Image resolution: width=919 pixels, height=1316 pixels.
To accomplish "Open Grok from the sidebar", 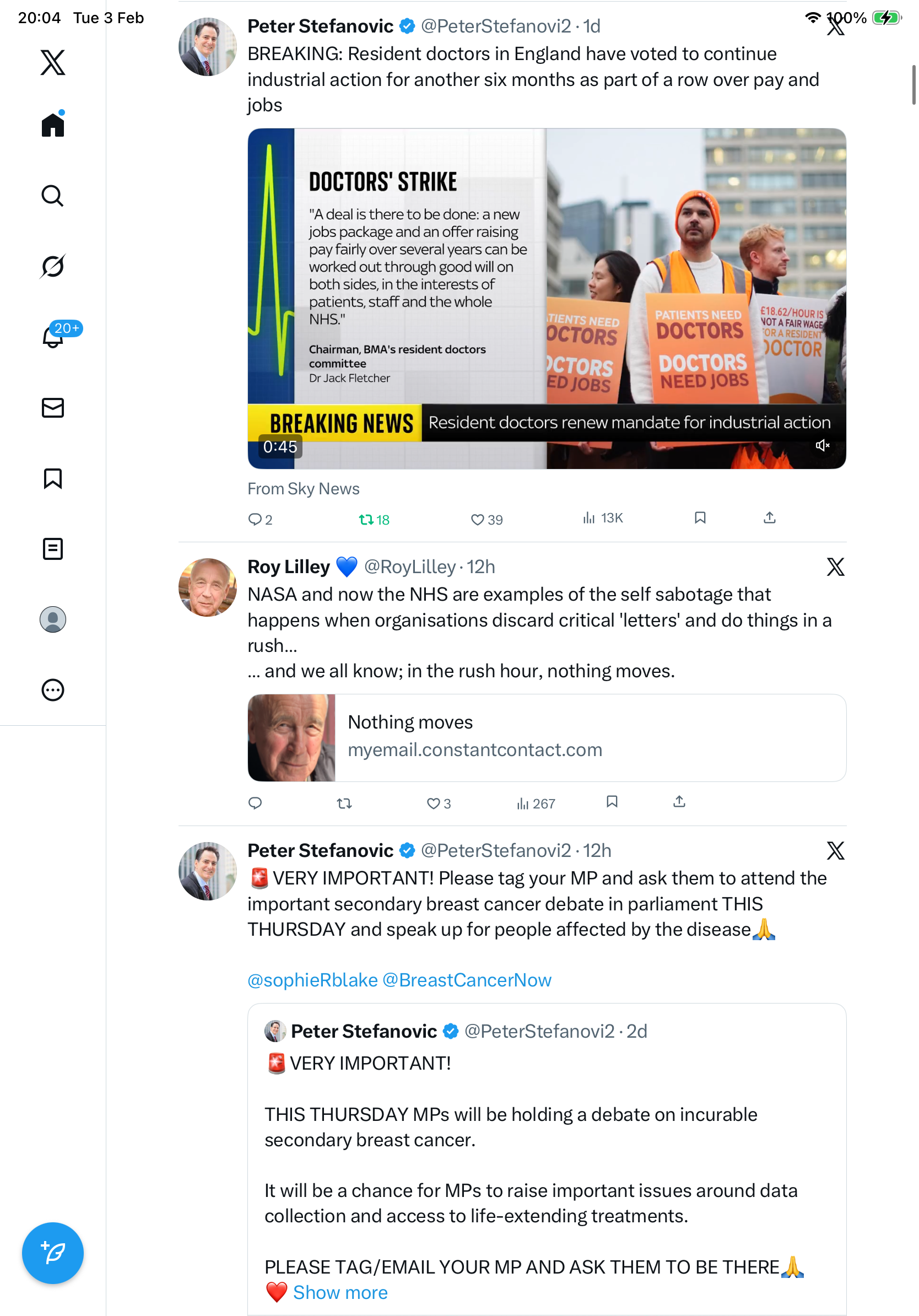I will (x=53, y=266).
